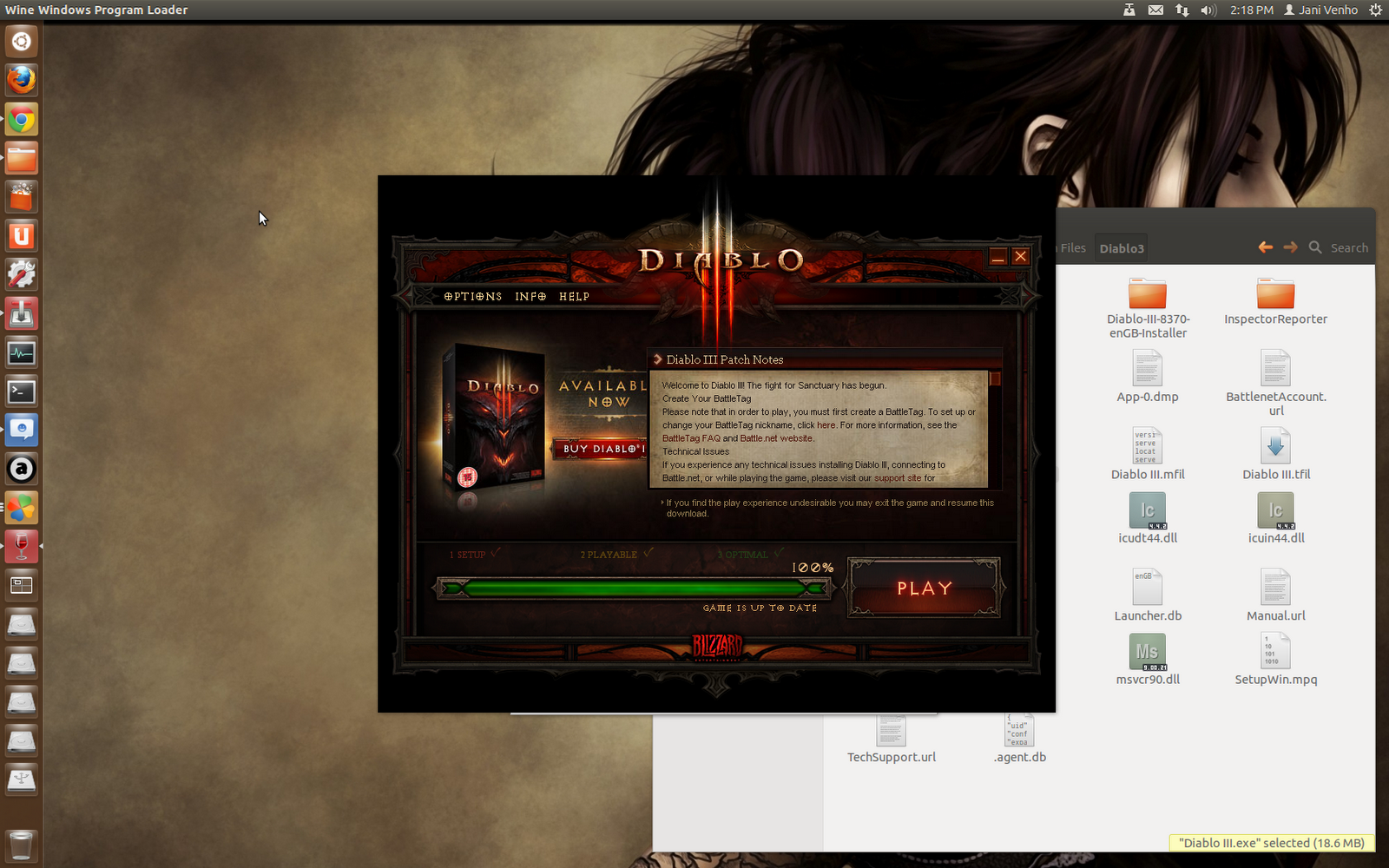Open Ubuntu Software Center shopping bag icon
The width and height of the screenshot is (1389, 868).
[22, 197]
